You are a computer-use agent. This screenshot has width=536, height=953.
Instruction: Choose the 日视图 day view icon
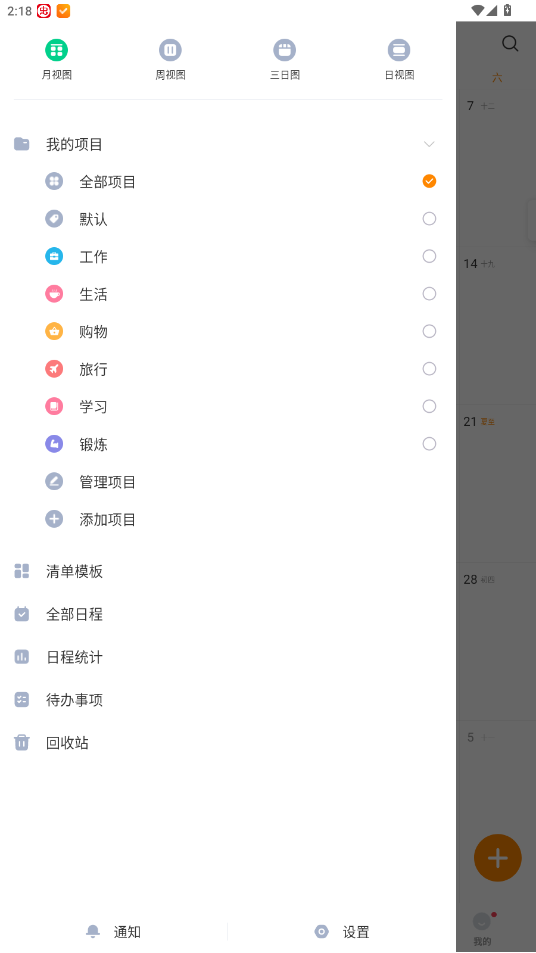pyautogui.click(x=399, y=50)
